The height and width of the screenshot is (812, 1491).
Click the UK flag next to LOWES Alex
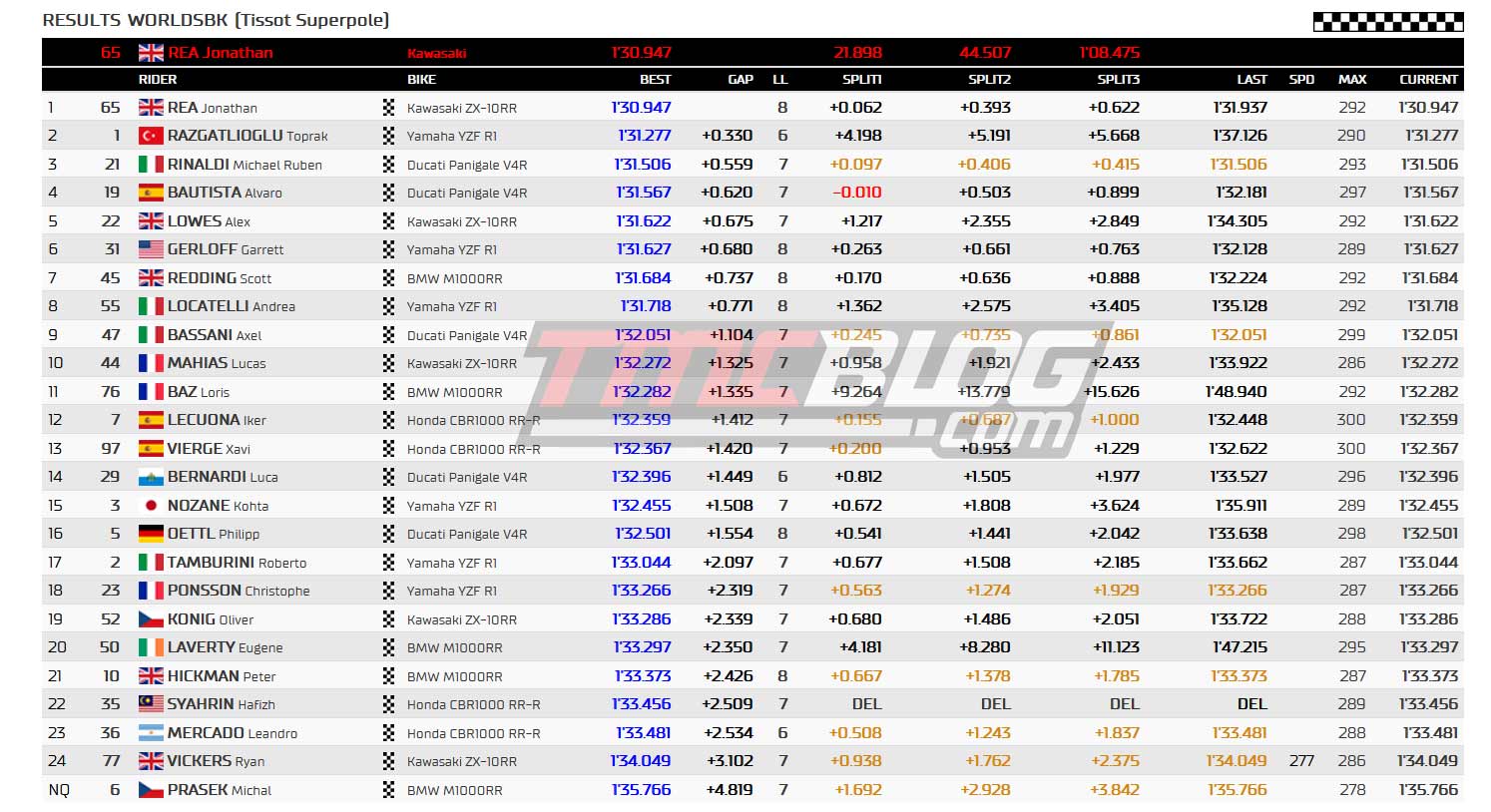pos(151,220)
